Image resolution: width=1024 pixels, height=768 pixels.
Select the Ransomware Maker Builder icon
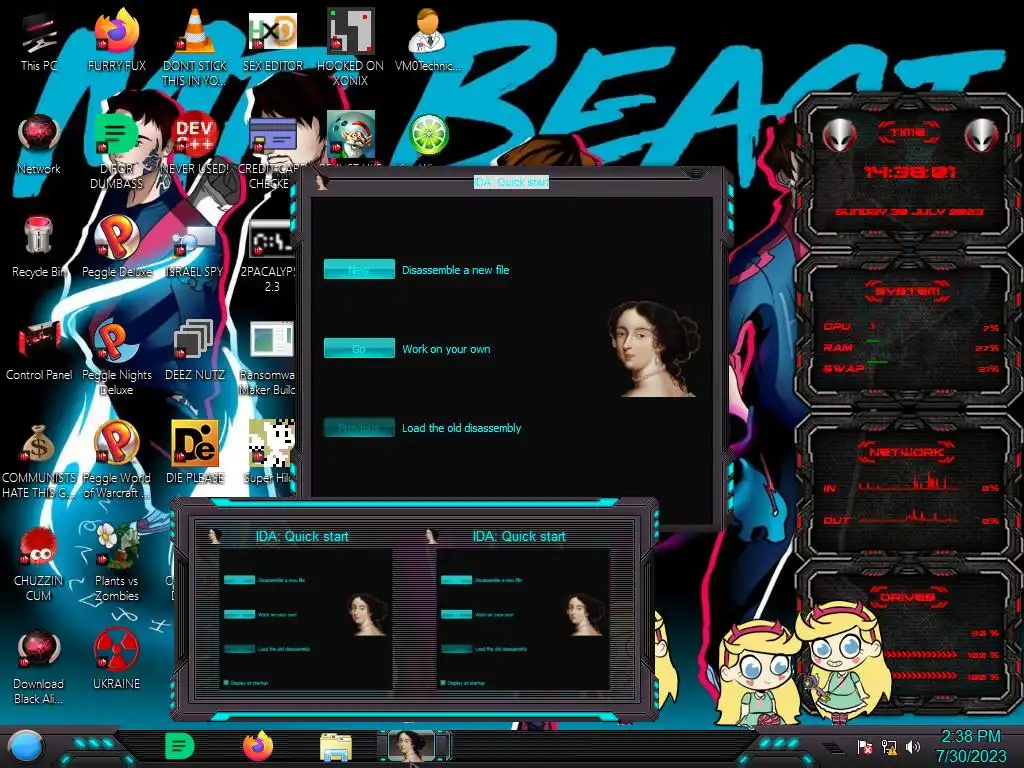point(269,358)
